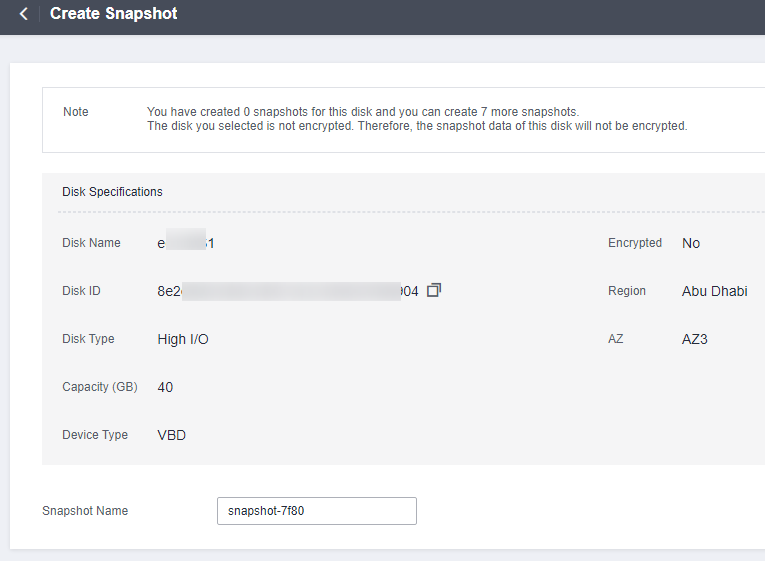
Task: Click the Create Snapshot page title
Action: point(113,14)
